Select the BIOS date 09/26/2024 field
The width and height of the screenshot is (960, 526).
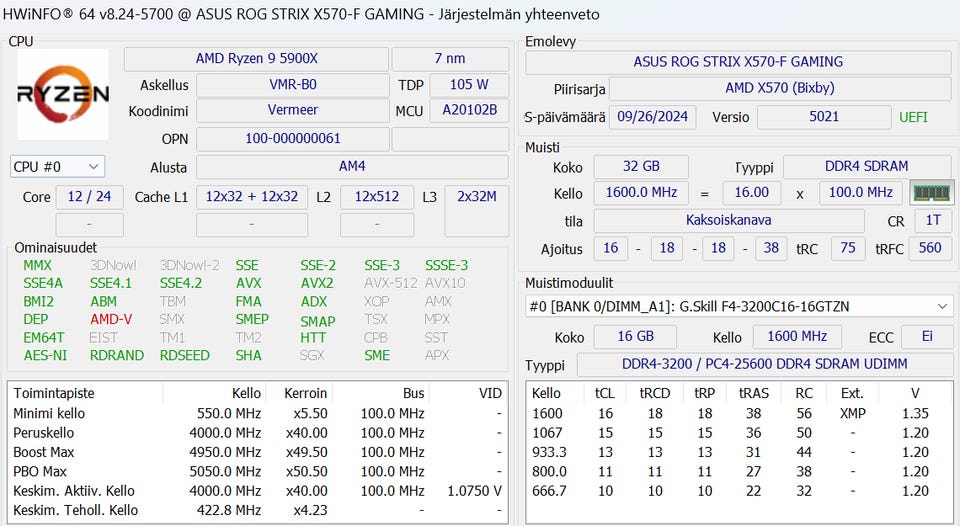(x=652, y=117)
